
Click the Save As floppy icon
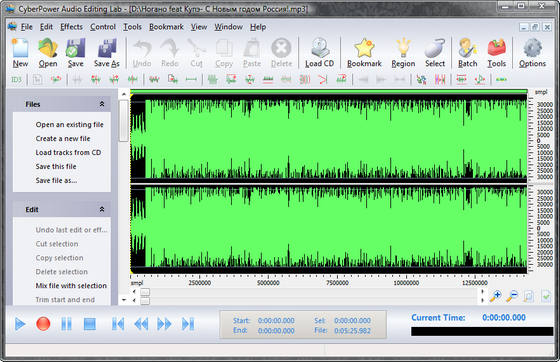(106, 53)
